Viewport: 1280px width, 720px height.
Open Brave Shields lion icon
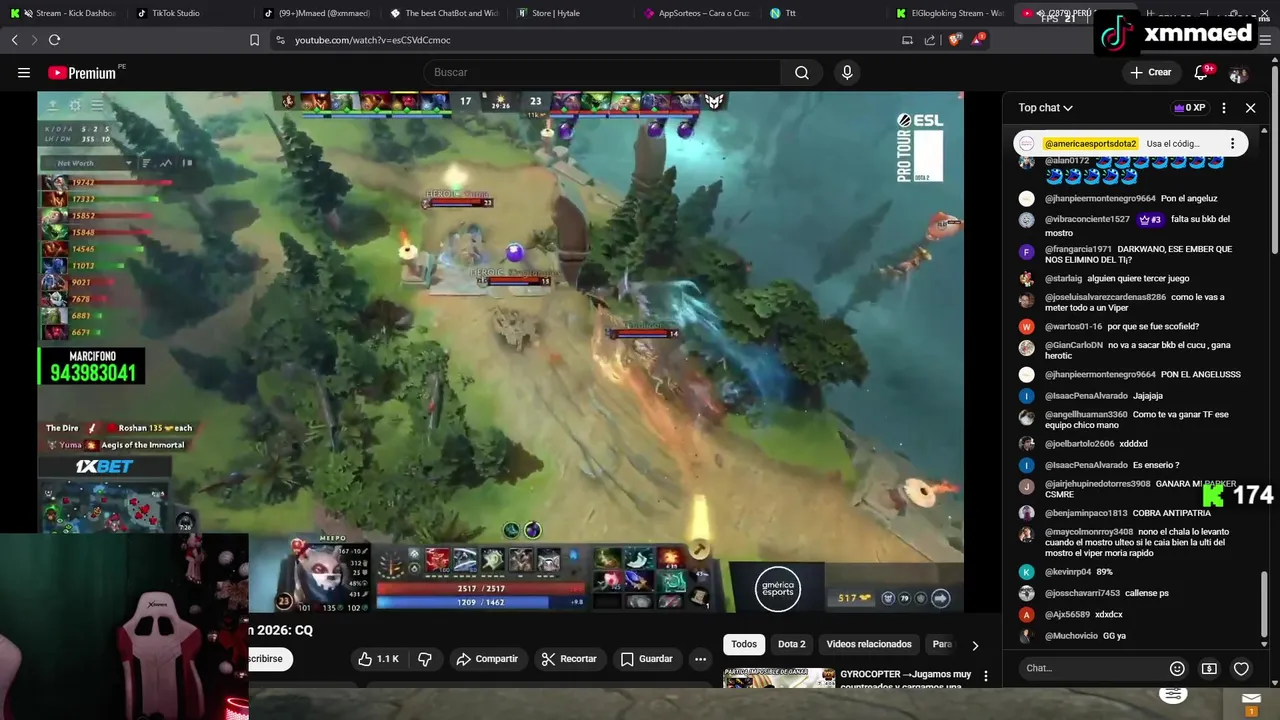pos(955,40)
